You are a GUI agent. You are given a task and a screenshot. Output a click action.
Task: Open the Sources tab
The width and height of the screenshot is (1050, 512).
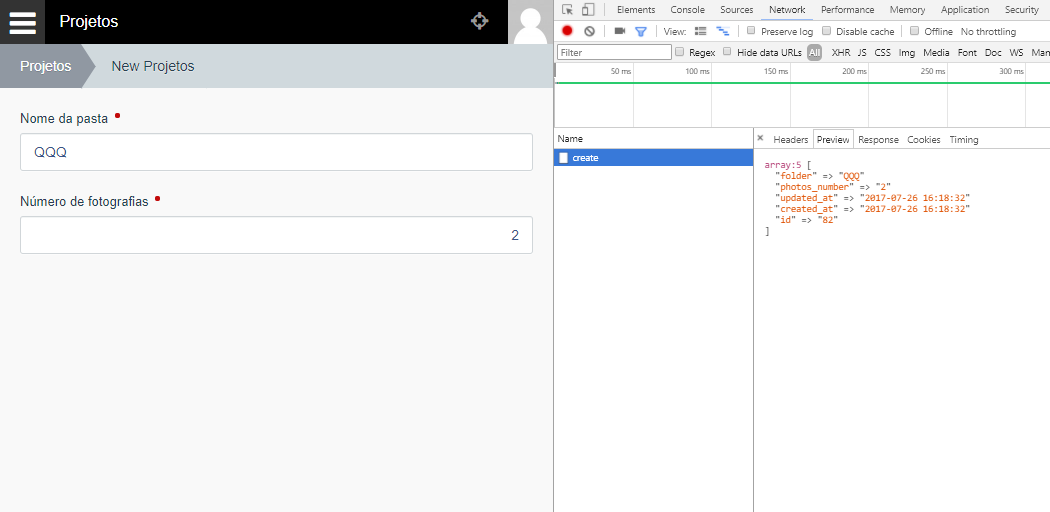pos(737,9)
